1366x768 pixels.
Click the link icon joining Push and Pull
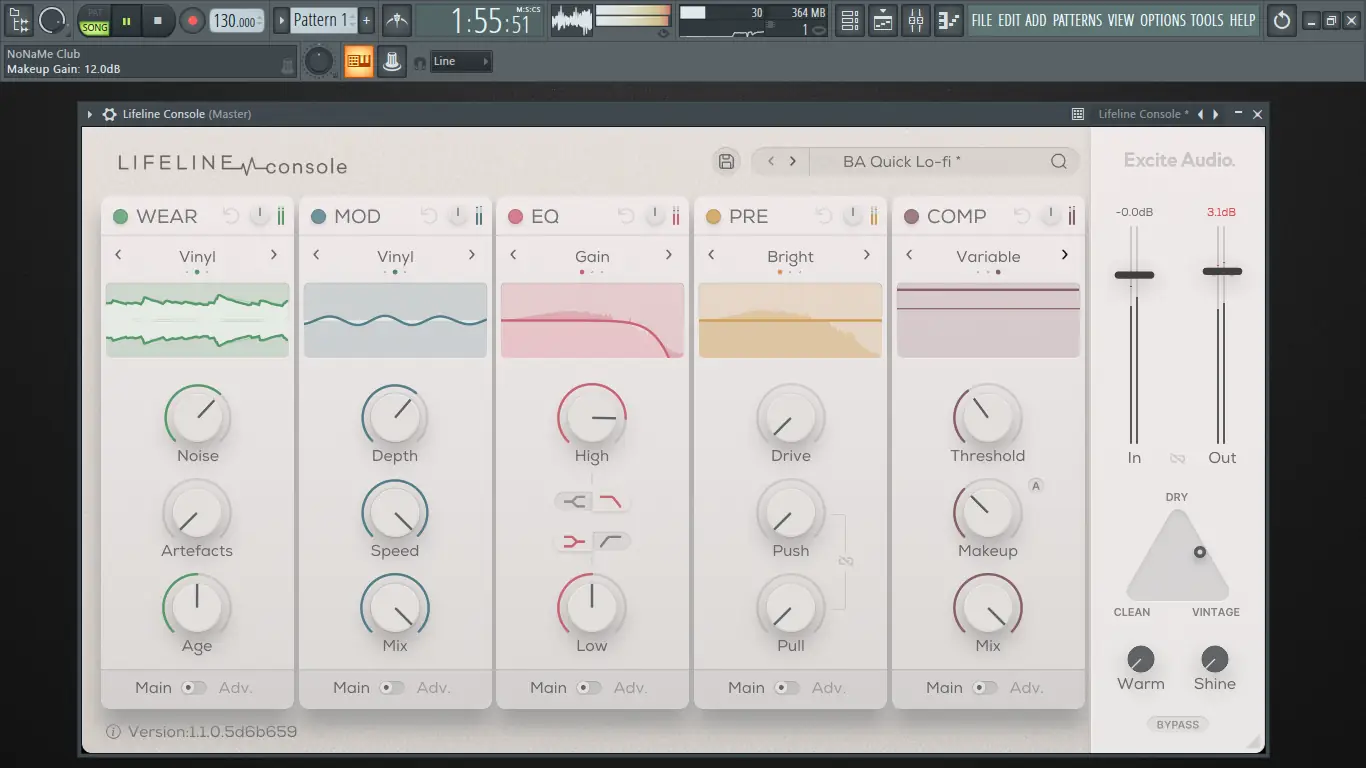pyautogui.click(x=845, y=561)
